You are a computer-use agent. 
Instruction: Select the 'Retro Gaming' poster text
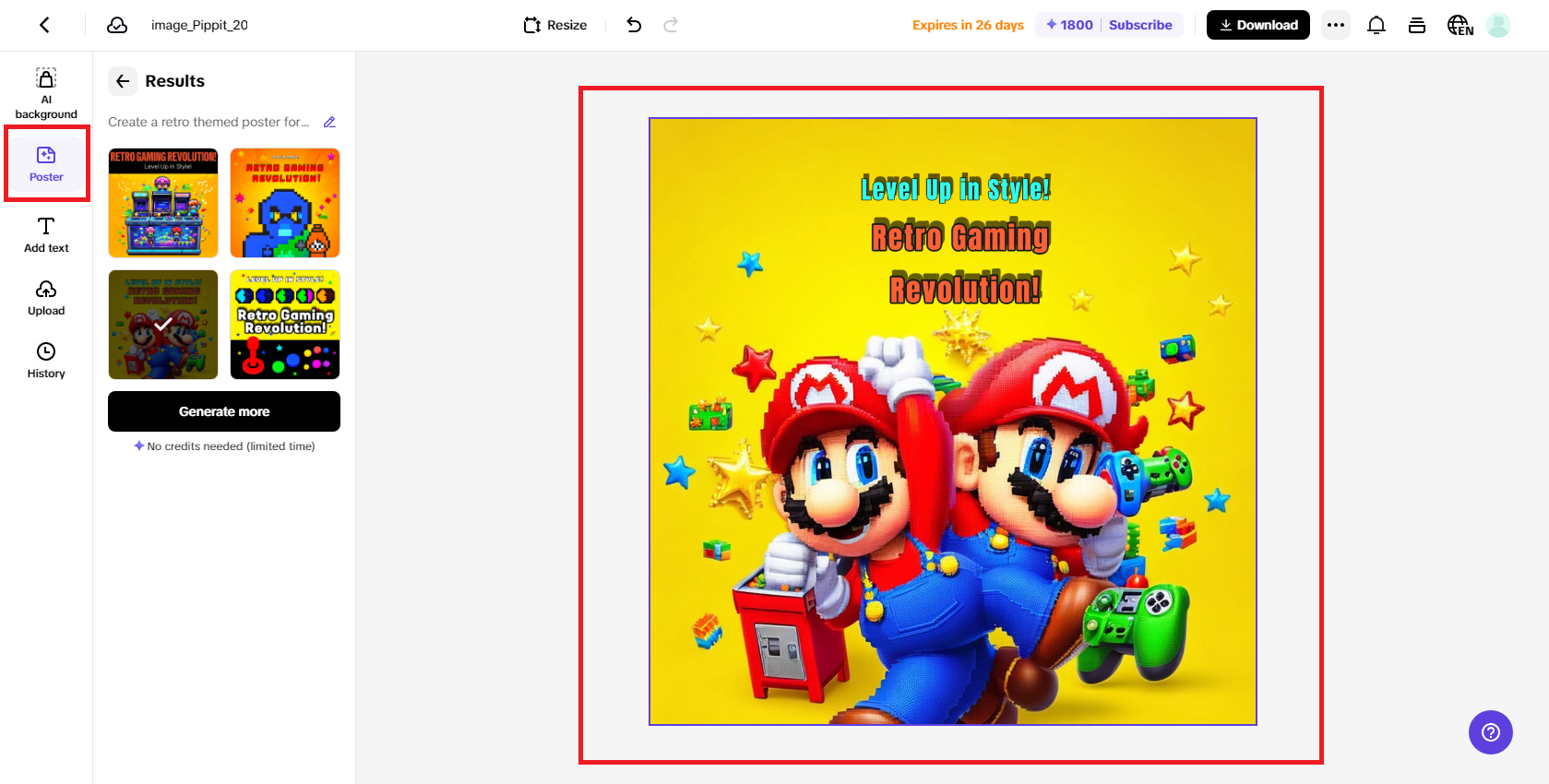tap(960, 236)
